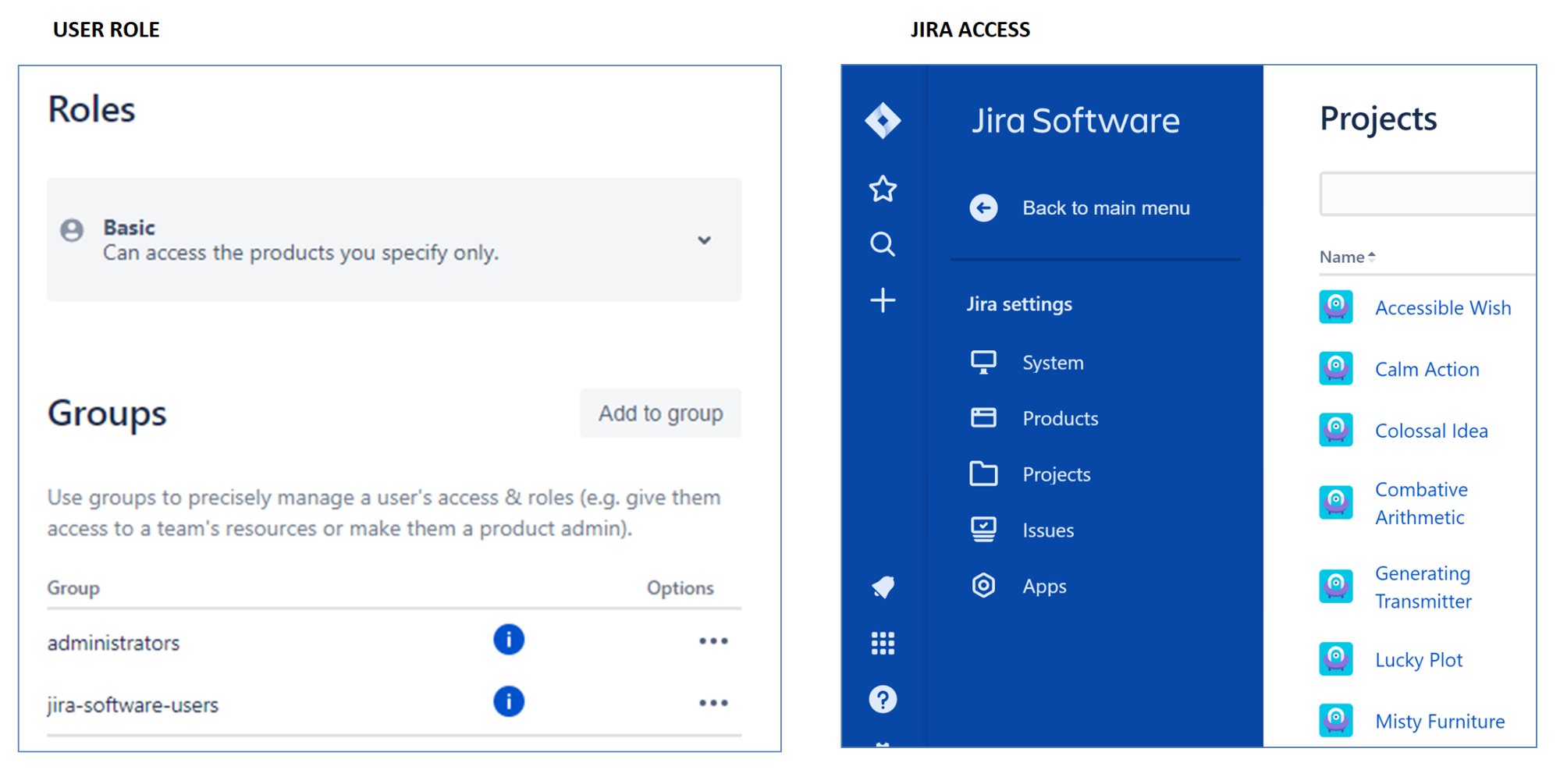This screenshot has width=1560, height=784.
Task: Click the Apps hexagon icon
Action: pyautogui.click(x=983, y=585)
